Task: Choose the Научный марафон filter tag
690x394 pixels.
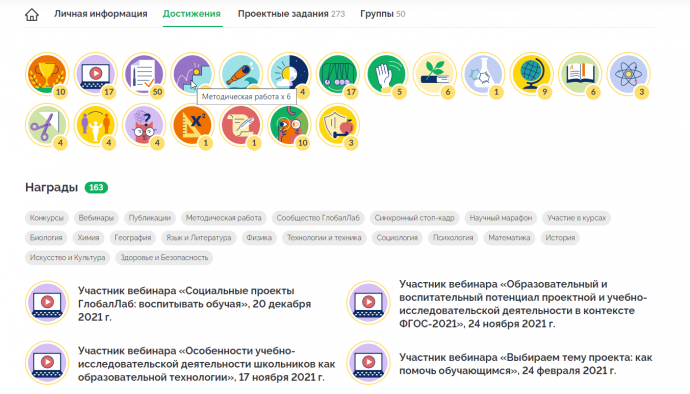Action: tap(501, 218)
